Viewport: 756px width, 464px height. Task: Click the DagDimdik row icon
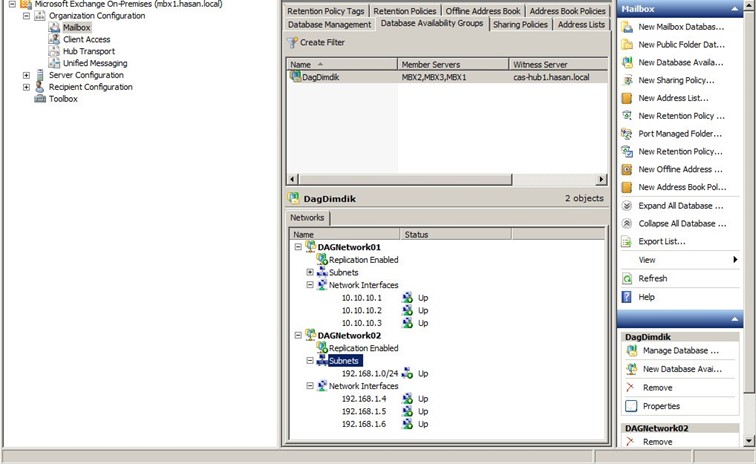coord(295,76)
